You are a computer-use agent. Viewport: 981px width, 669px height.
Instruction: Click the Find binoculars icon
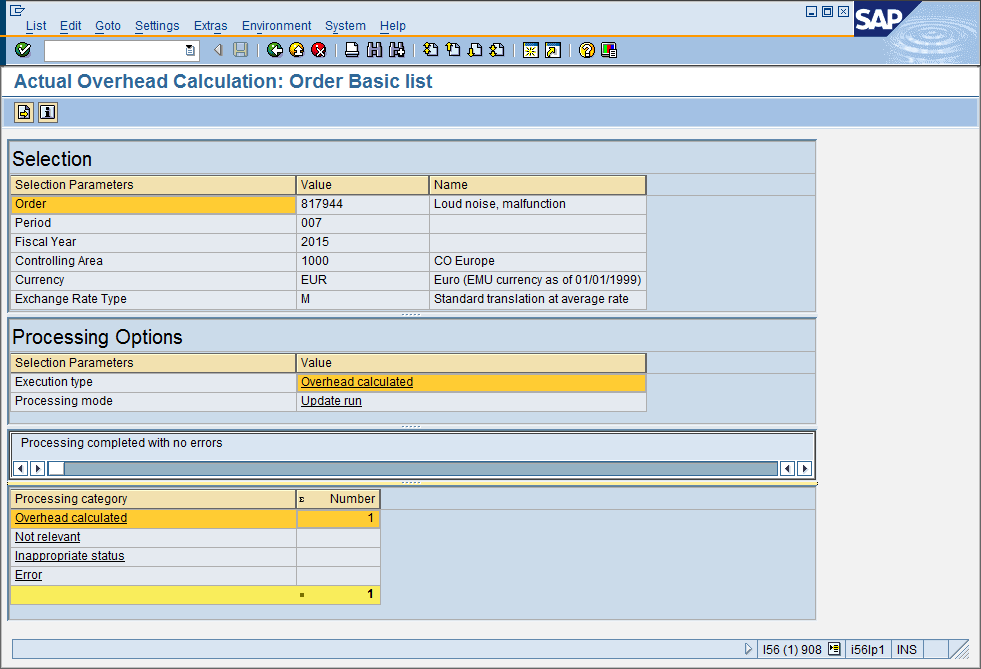pyautogui.click(x=374, y=50)
